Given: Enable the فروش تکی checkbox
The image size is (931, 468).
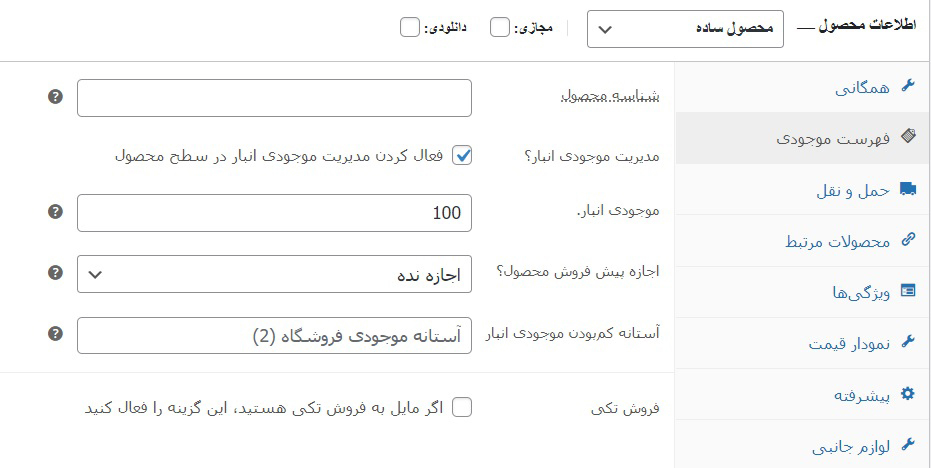Looking at the screenshot, I should [462, 408].
